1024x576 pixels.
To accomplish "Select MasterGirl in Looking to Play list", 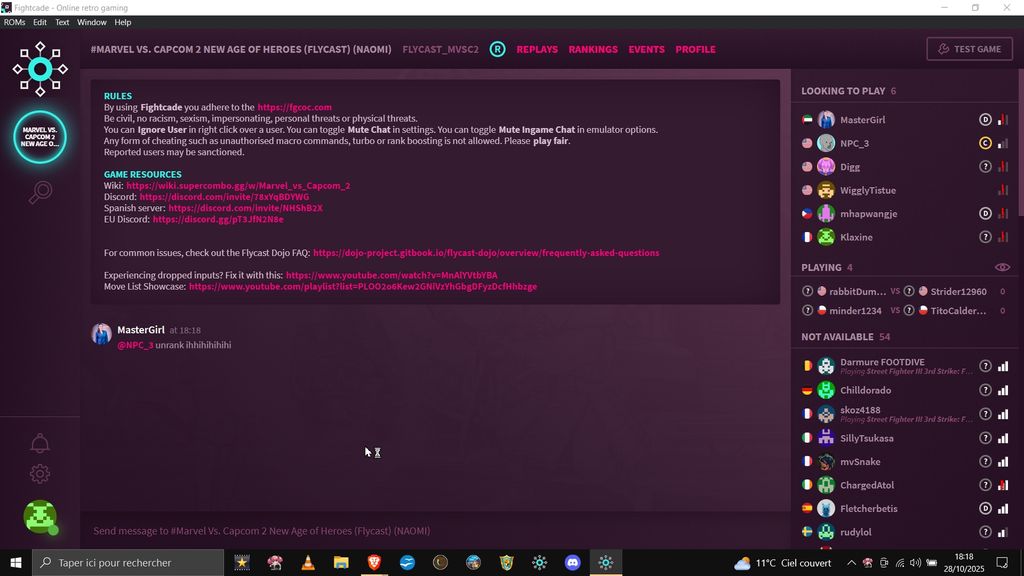I will click(862, 120).
